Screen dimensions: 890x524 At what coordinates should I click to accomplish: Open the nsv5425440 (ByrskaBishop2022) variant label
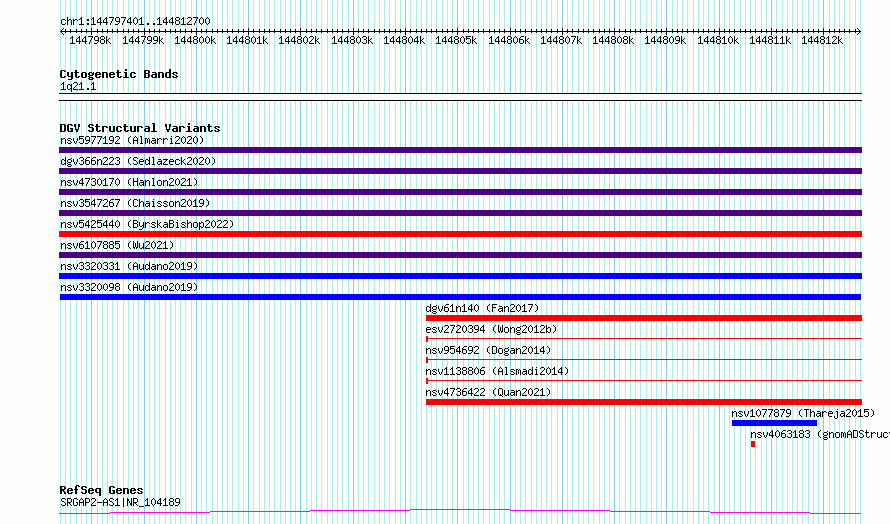[x=147, y=224]
